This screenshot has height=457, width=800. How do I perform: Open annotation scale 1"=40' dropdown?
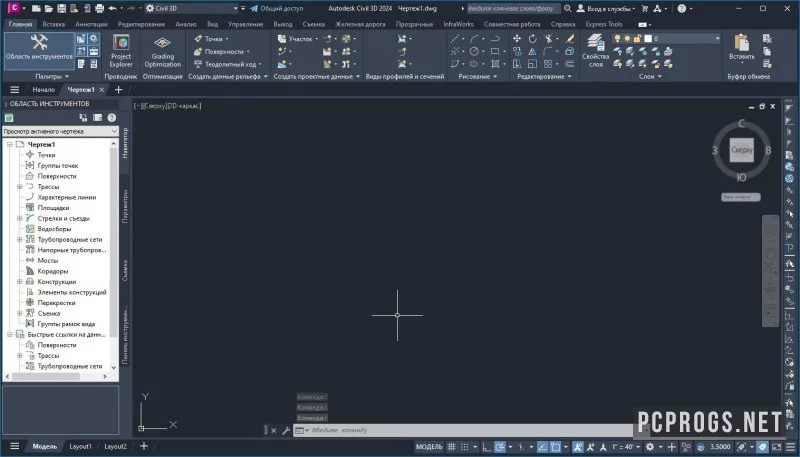coord(626,447)
